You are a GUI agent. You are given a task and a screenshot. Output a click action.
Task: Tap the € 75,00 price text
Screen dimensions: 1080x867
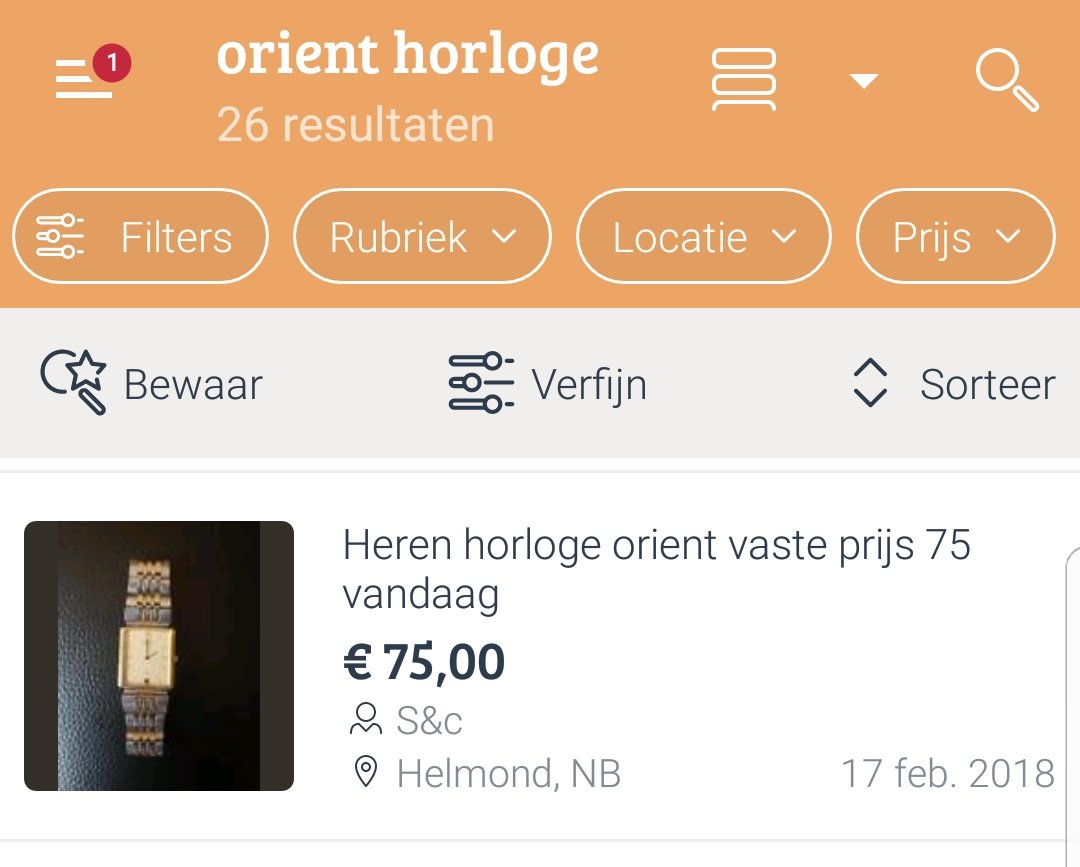[424, 662]
